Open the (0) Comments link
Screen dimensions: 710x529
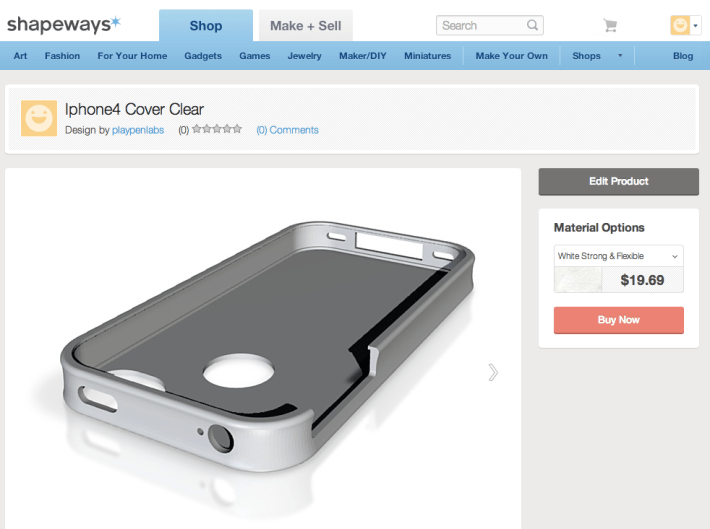coord(288,130)
